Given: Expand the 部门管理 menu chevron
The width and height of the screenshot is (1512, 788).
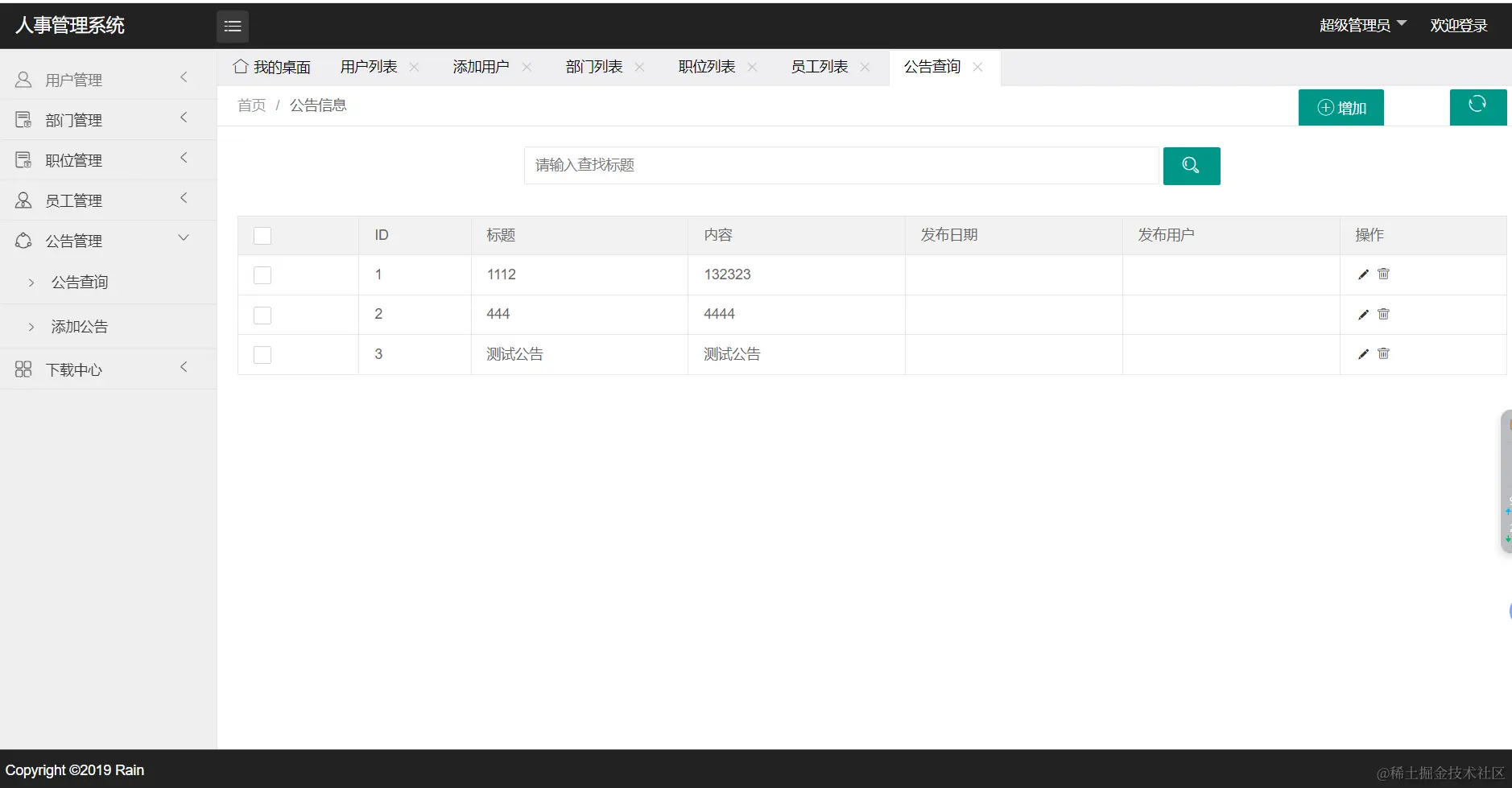Looking at the screenshot, I should click(x=184, y=118).
